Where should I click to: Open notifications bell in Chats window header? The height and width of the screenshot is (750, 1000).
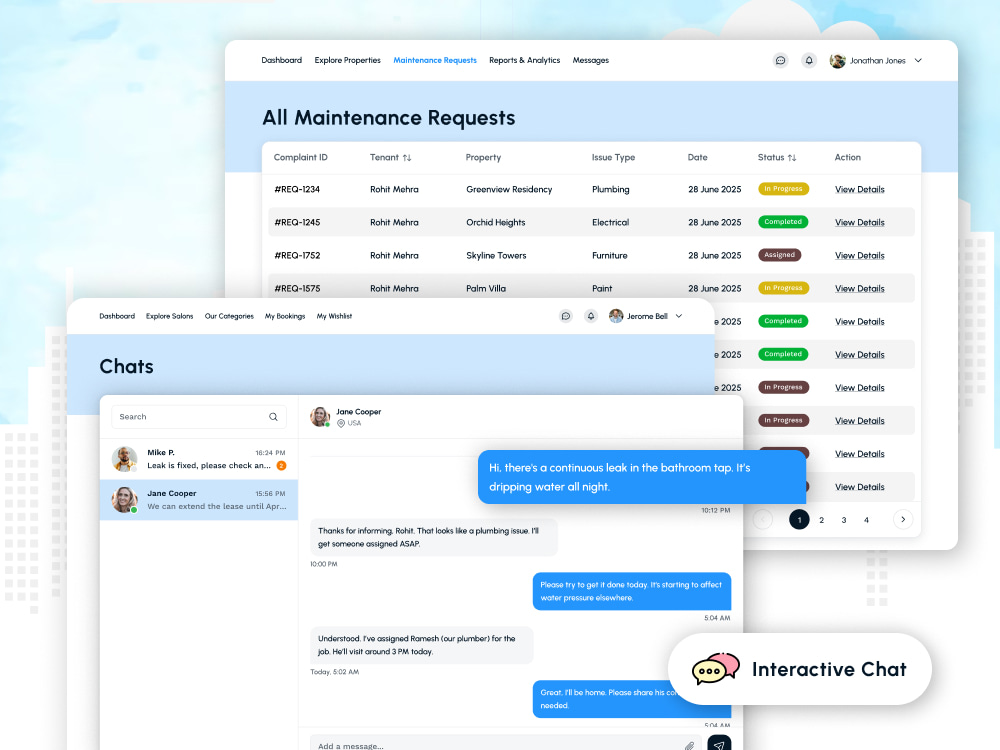coord(591,316)
